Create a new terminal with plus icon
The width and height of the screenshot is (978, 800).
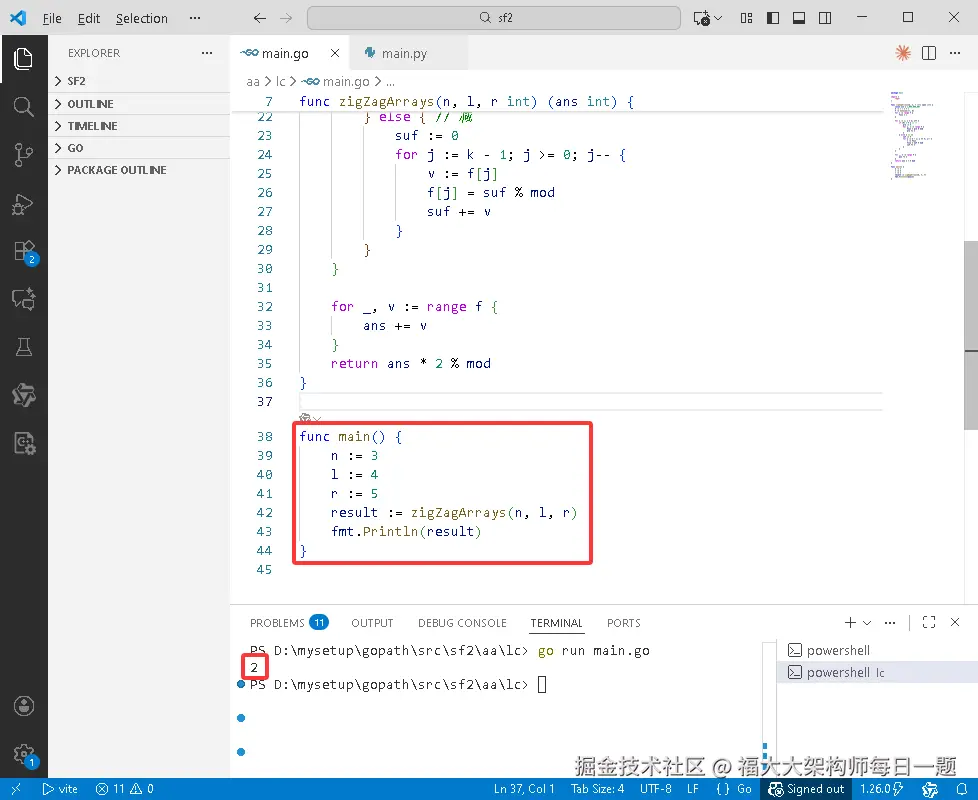pos(850,622)
